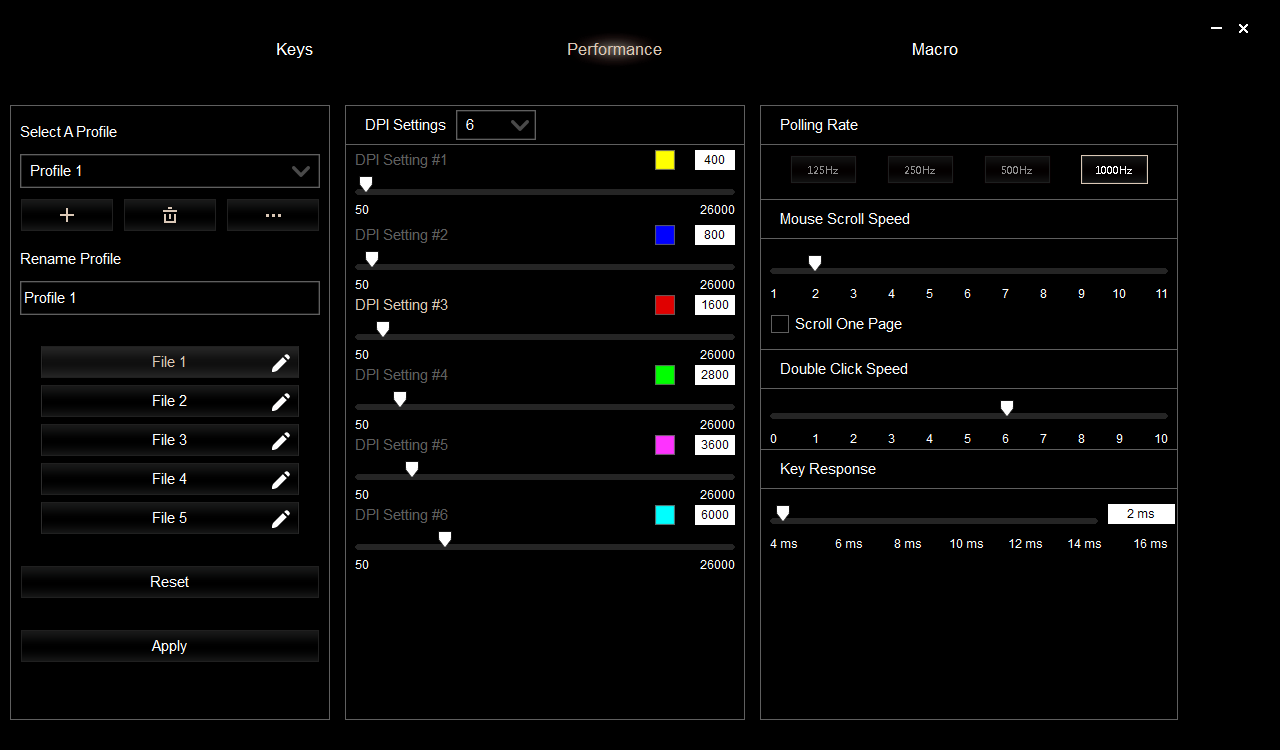This screenshot has height=750, width=1280.
Task: Click the File 1 button
Action: coord(170,362)
